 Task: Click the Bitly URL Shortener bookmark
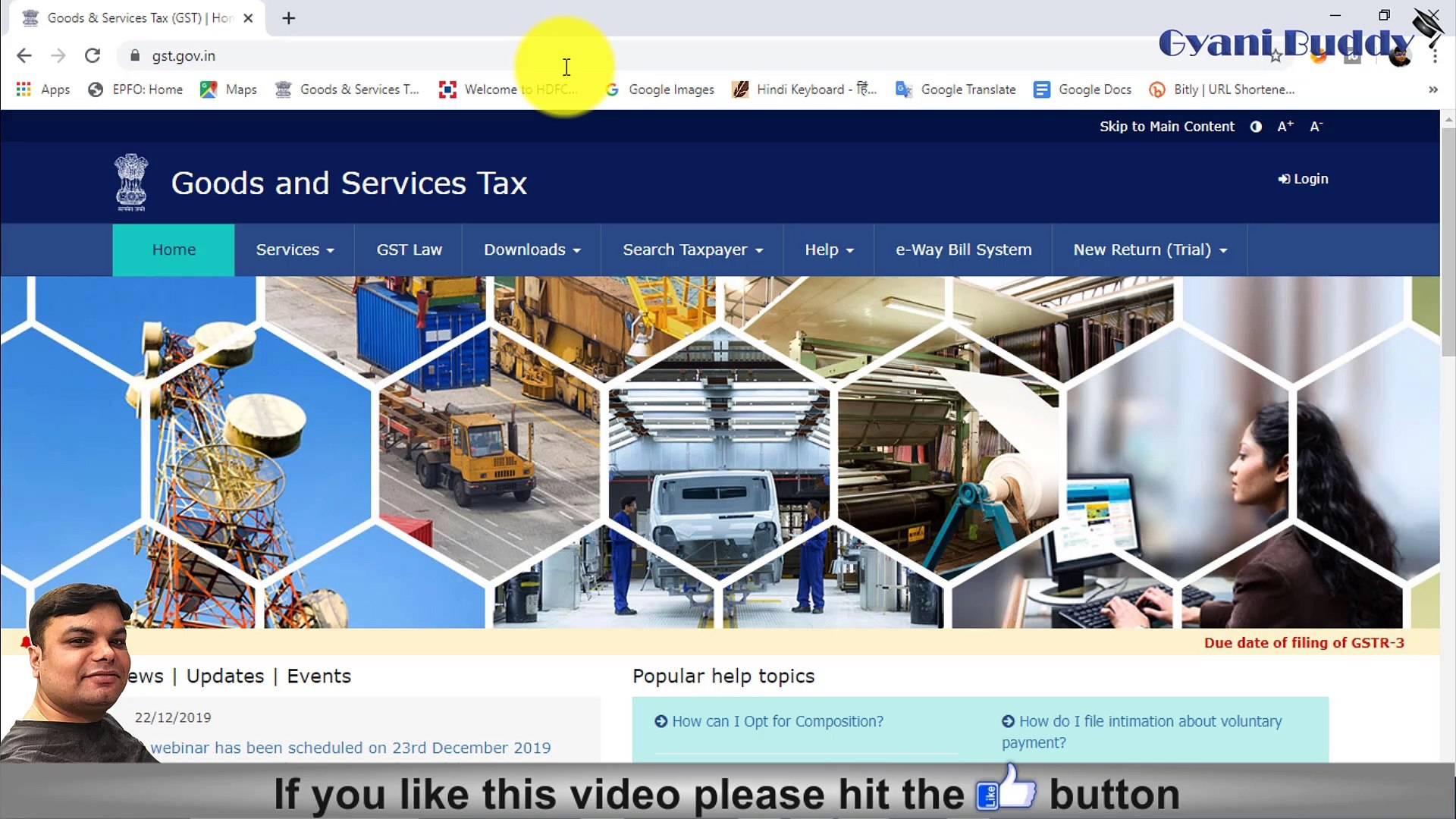tap(1222, 89)
